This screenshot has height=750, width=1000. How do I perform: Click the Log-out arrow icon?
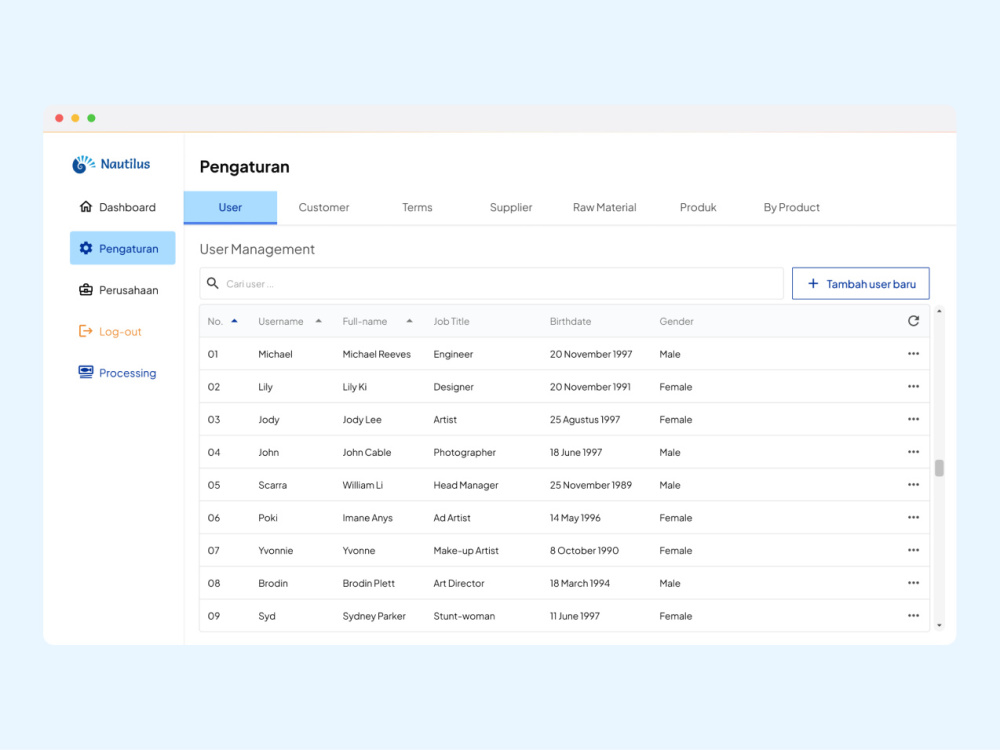85,331
